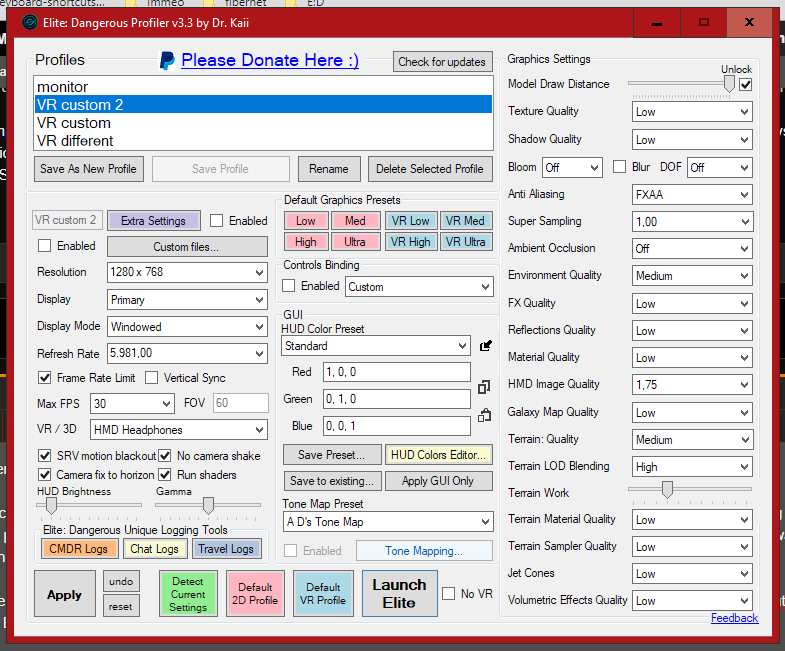Toggle the Unlock draw distance checkbox
The image size is (785, 651).
point(745,84)
